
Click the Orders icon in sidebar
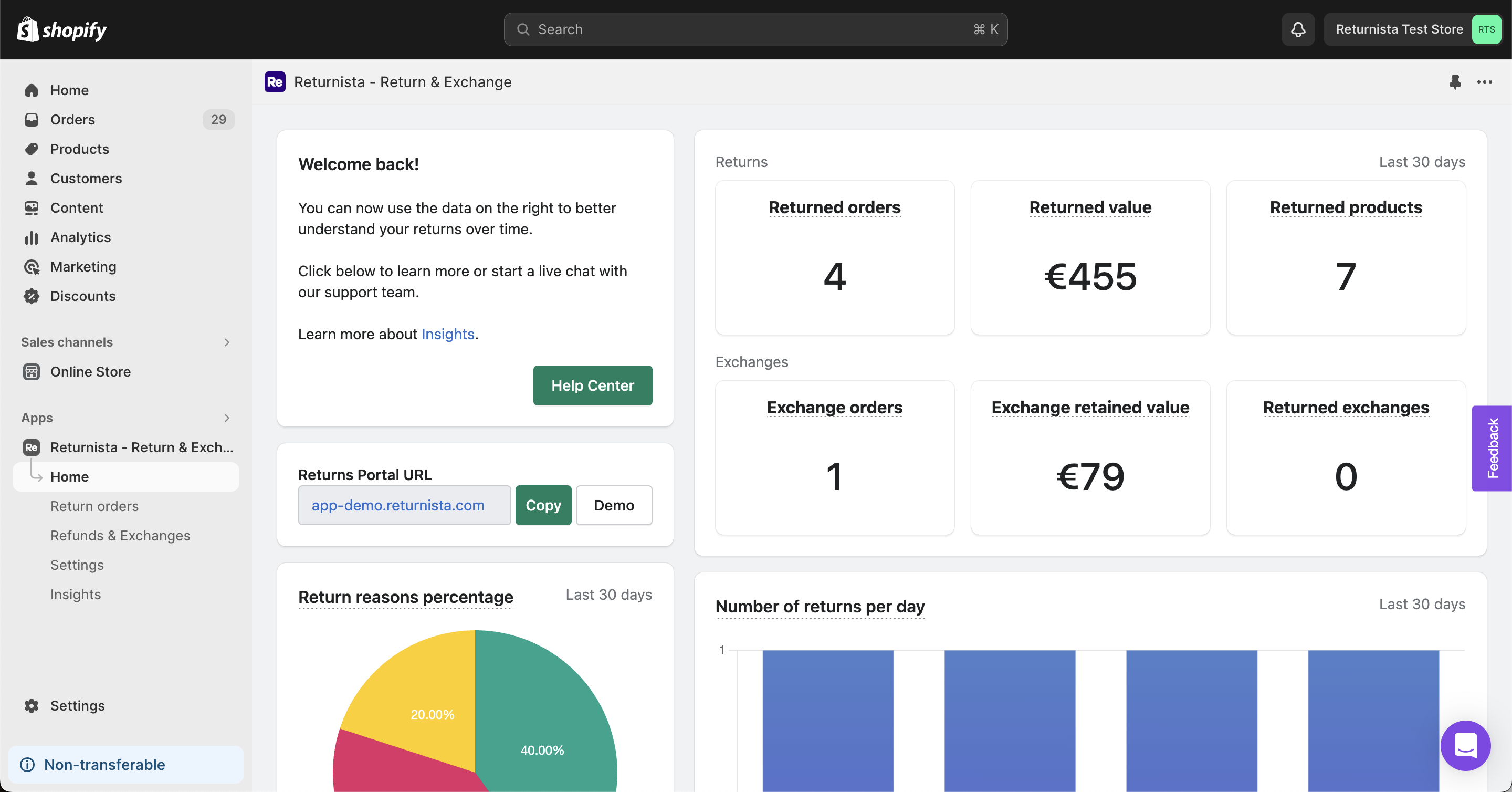point(31,119)
